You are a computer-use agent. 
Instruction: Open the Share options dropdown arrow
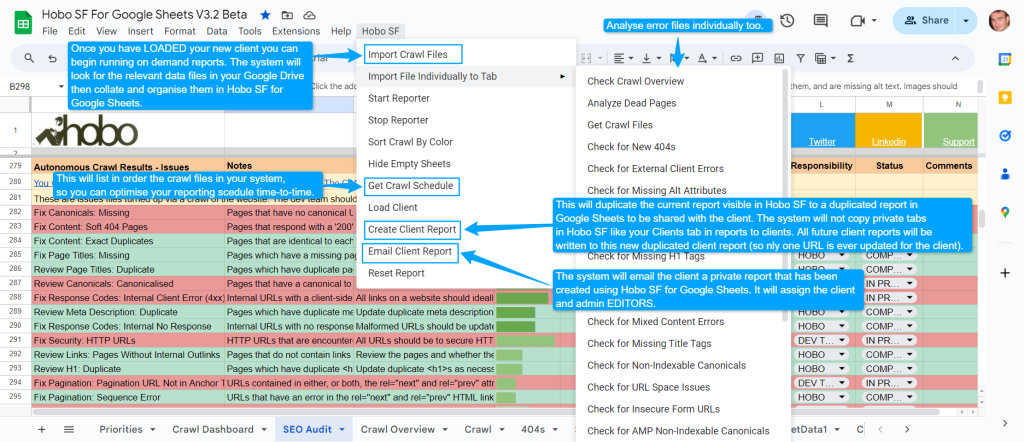click(x=966, y=21)
